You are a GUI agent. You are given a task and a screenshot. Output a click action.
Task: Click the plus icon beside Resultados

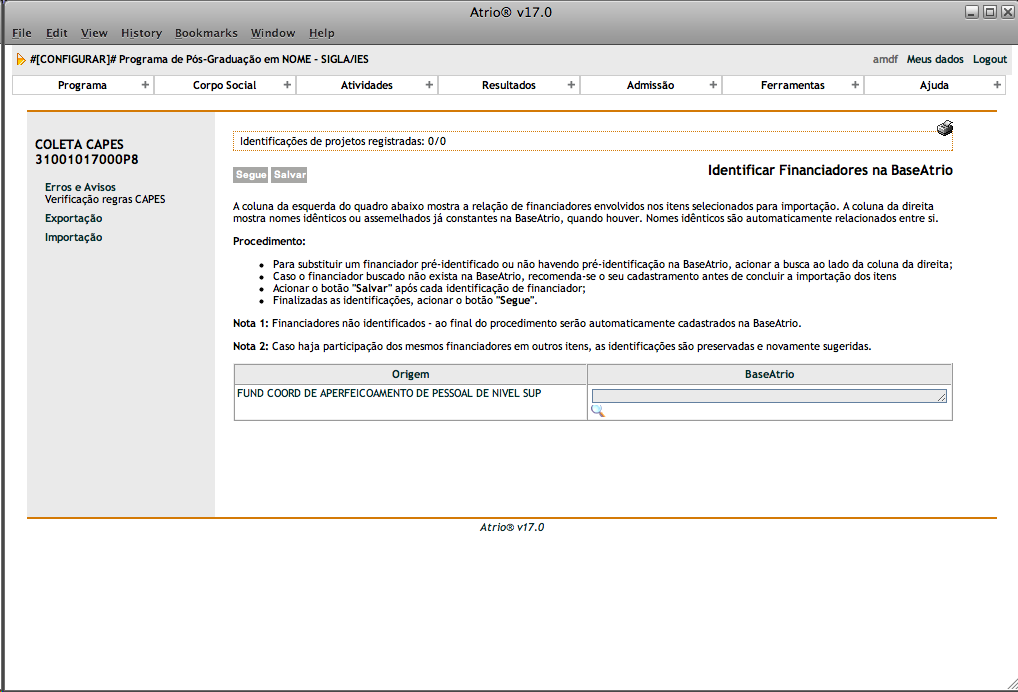pos(571,85)
